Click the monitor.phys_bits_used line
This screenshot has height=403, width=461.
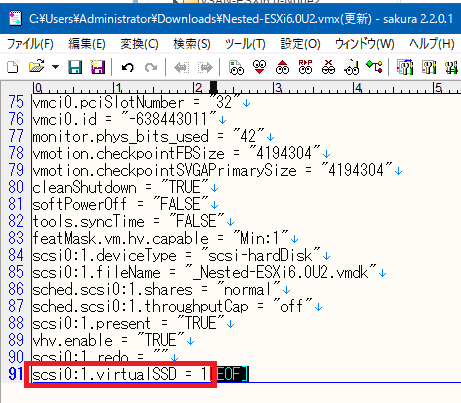149,136
